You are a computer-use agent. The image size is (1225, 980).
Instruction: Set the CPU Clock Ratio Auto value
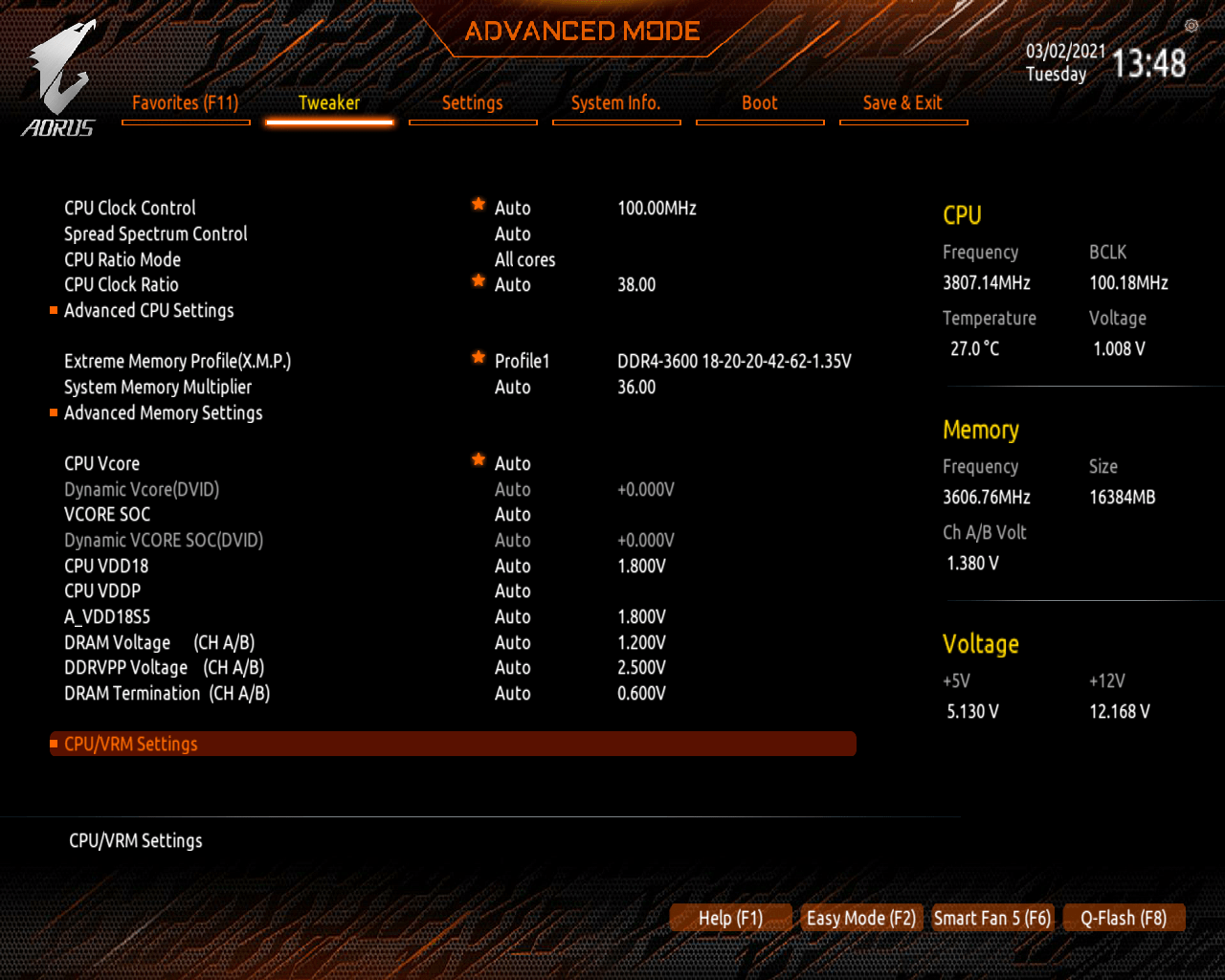(513, 284)
